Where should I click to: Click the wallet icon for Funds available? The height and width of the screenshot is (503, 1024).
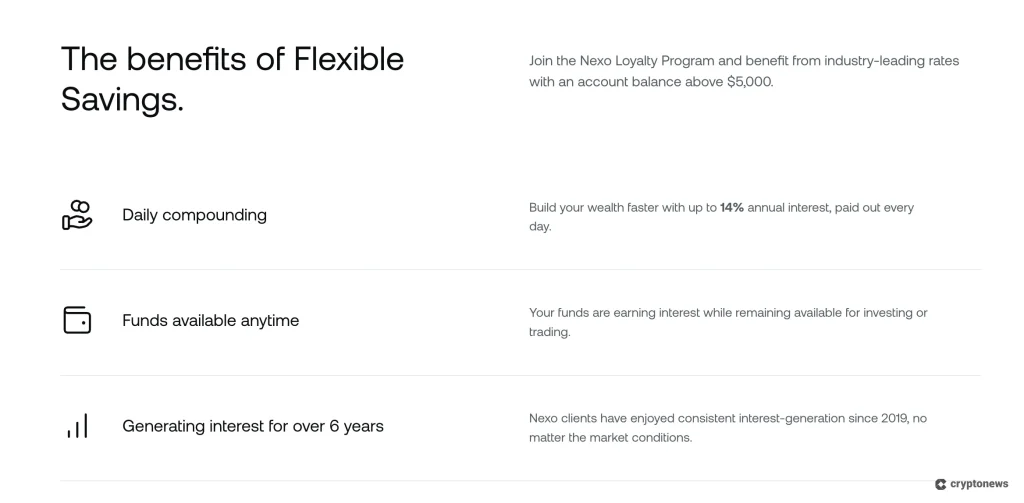coord(77,320)
